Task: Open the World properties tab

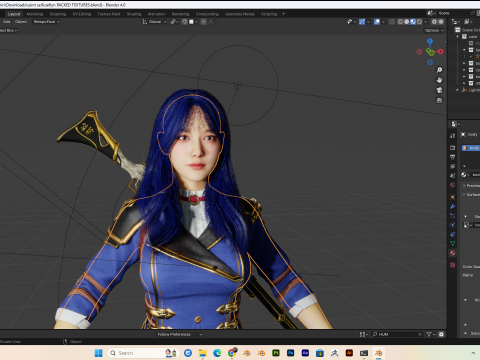Action: coord(453,185)
